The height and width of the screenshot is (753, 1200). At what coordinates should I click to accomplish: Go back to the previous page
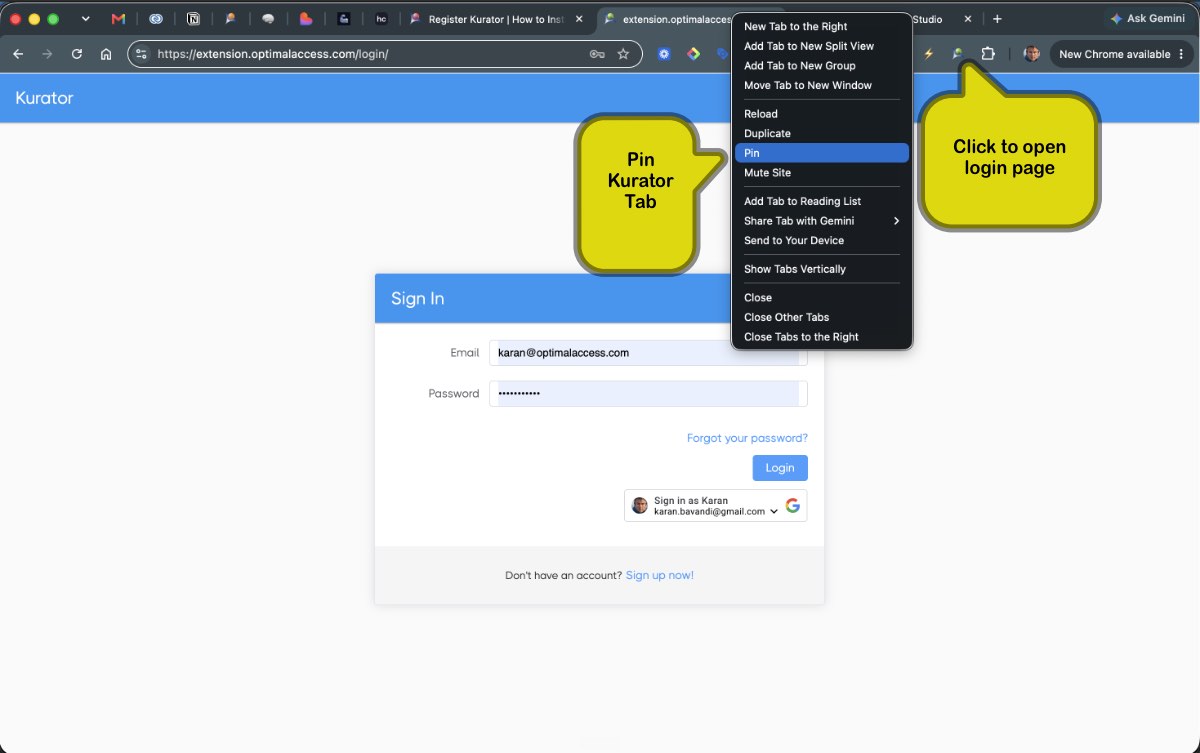click(x=18, y=54)
